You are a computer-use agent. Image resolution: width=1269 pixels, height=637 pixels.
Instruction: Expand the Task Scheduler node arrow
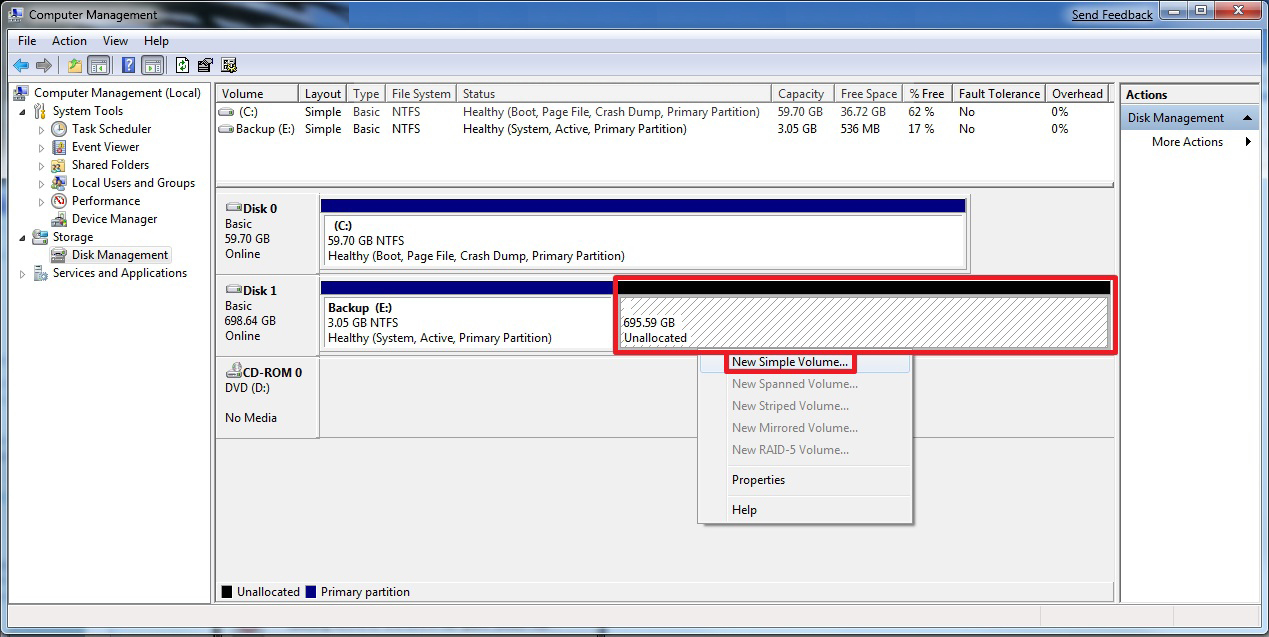pyautogui.click(x=41, y=130)
